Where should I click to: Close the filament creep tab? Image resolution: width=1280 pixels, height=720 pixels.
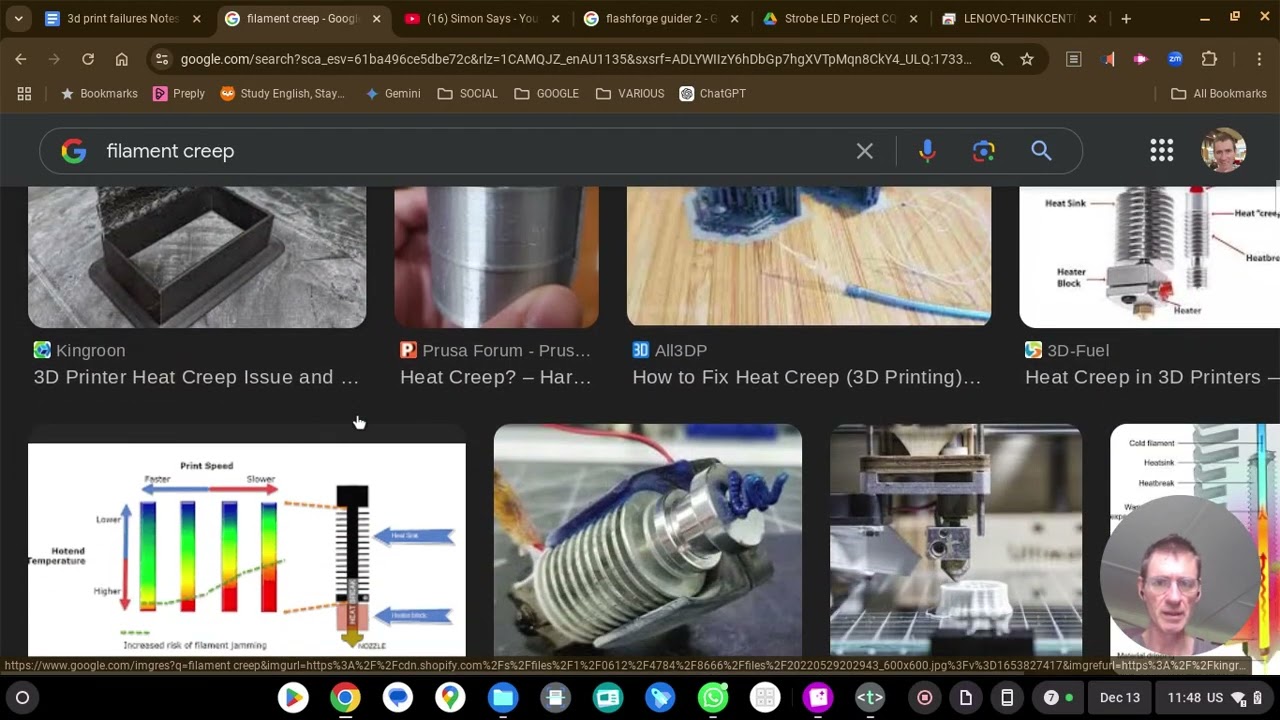pos(376,18)
